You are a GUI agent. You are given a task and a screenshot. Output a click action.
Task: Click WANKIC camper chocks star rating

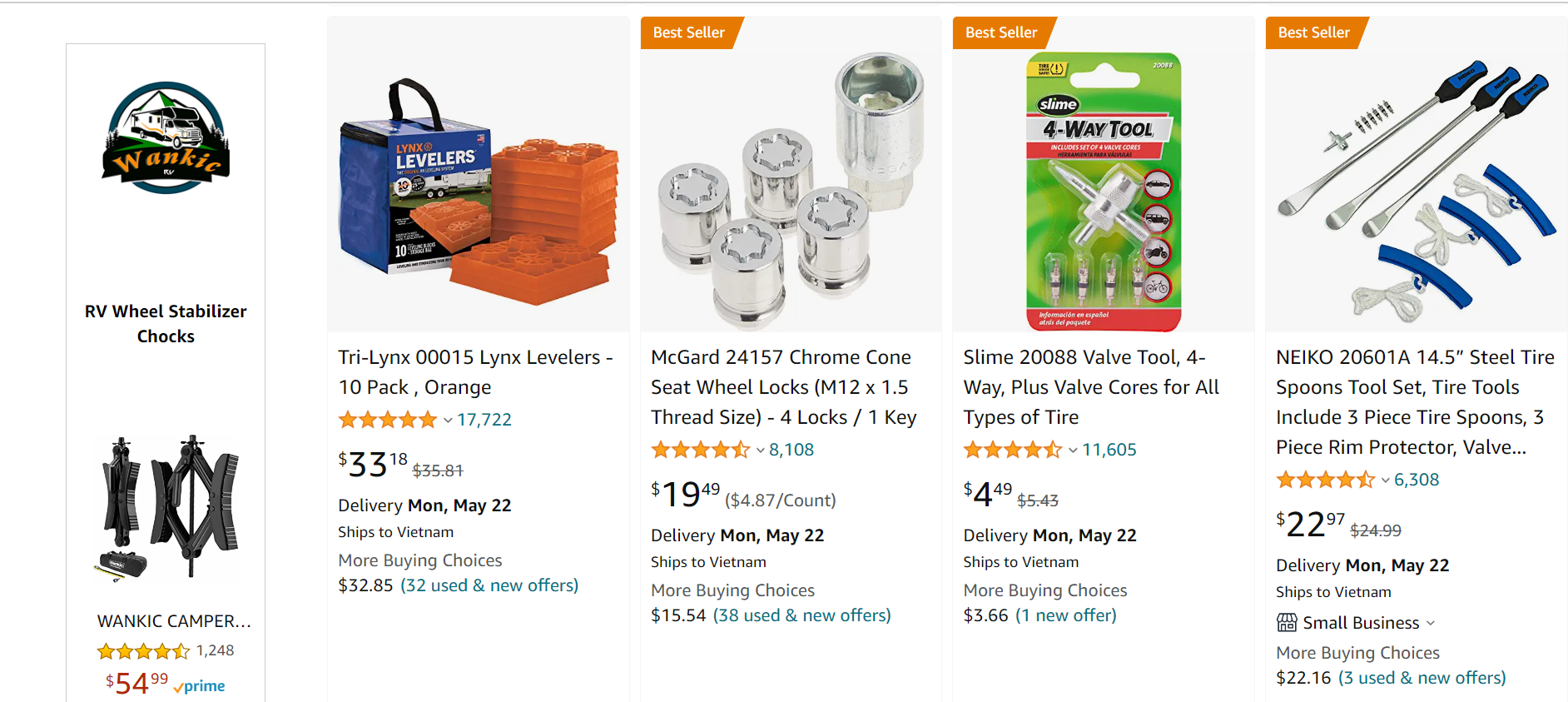pos(143,651)
